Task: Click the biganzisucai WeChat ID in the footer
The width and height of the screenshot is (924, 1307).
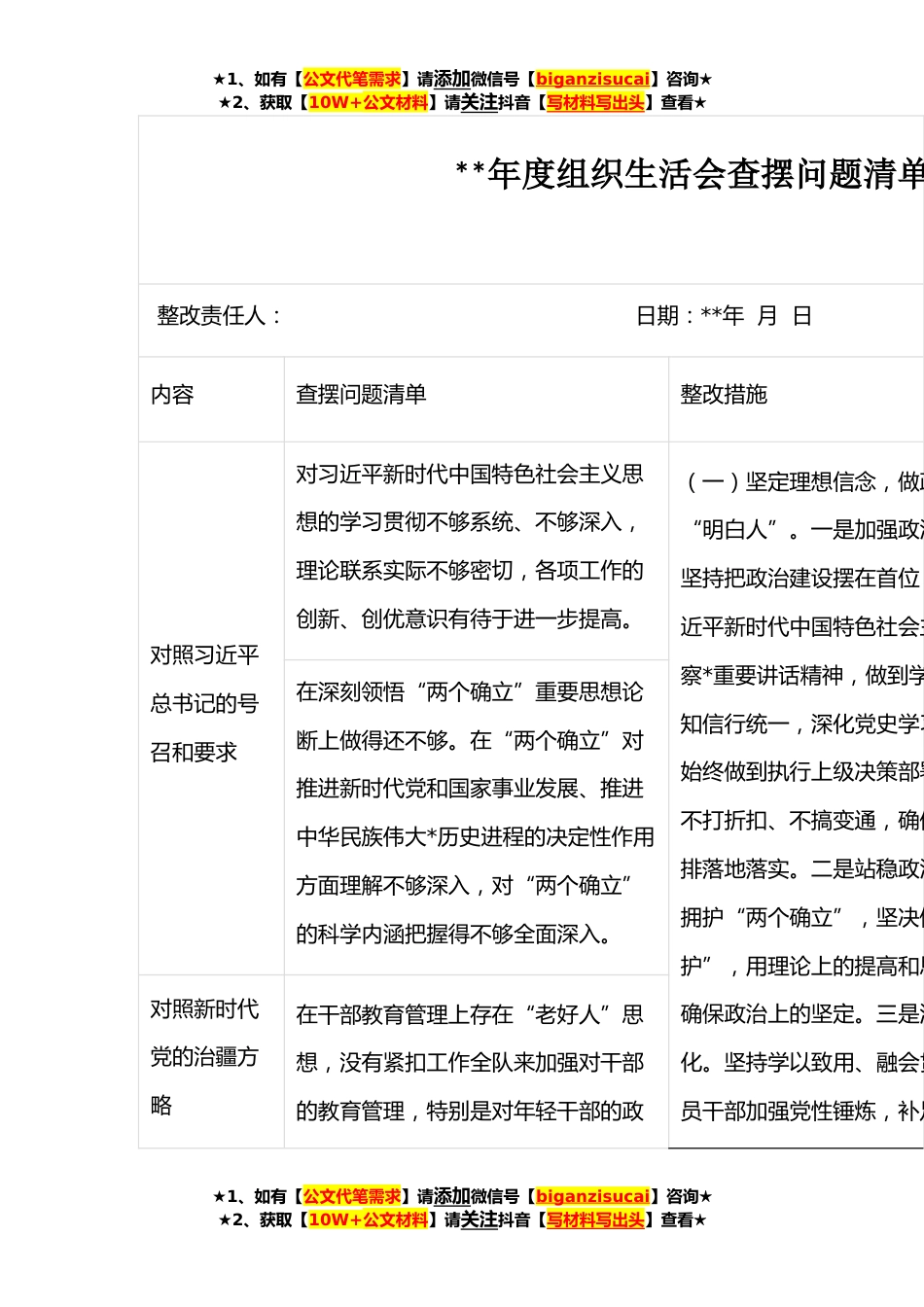Action: (x=592, y=1197)
